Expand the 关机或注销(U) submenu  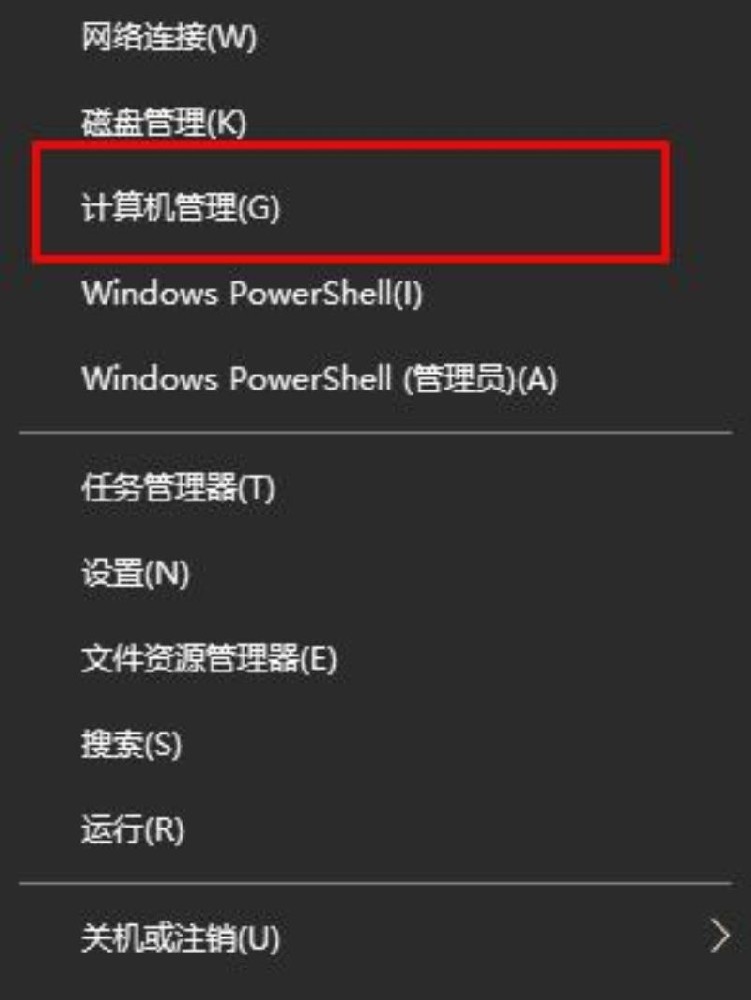coord(376,938)
